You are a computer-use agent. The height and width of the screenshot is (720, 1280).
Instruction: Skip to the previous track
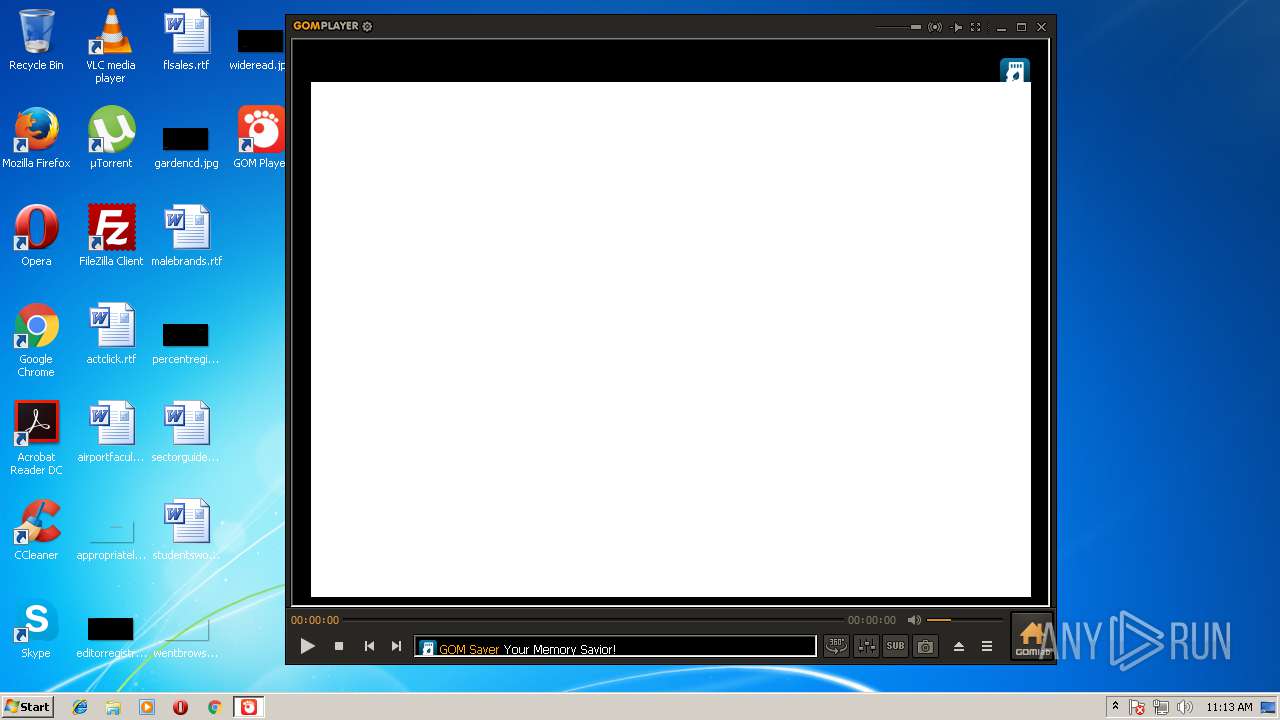click(x=369, y=647)
